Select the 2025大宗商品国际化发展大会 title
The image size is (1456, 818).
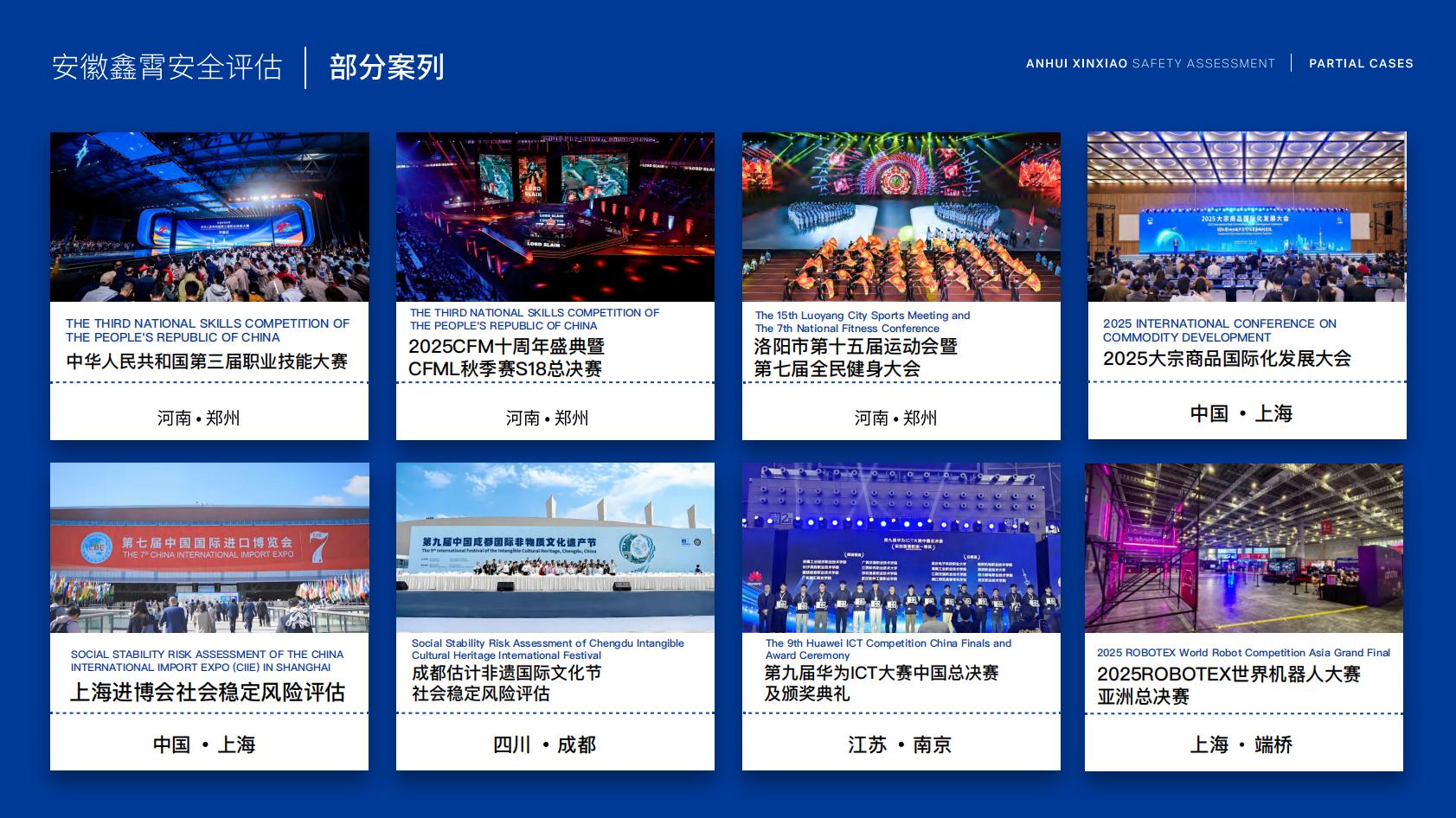tap(1227, 359)
